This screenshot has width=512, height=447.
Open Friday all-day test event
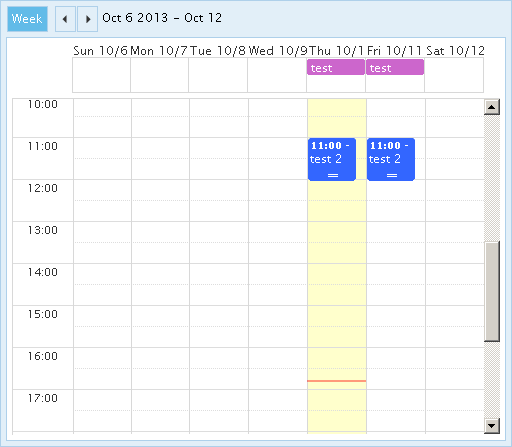tap(395, 67)
